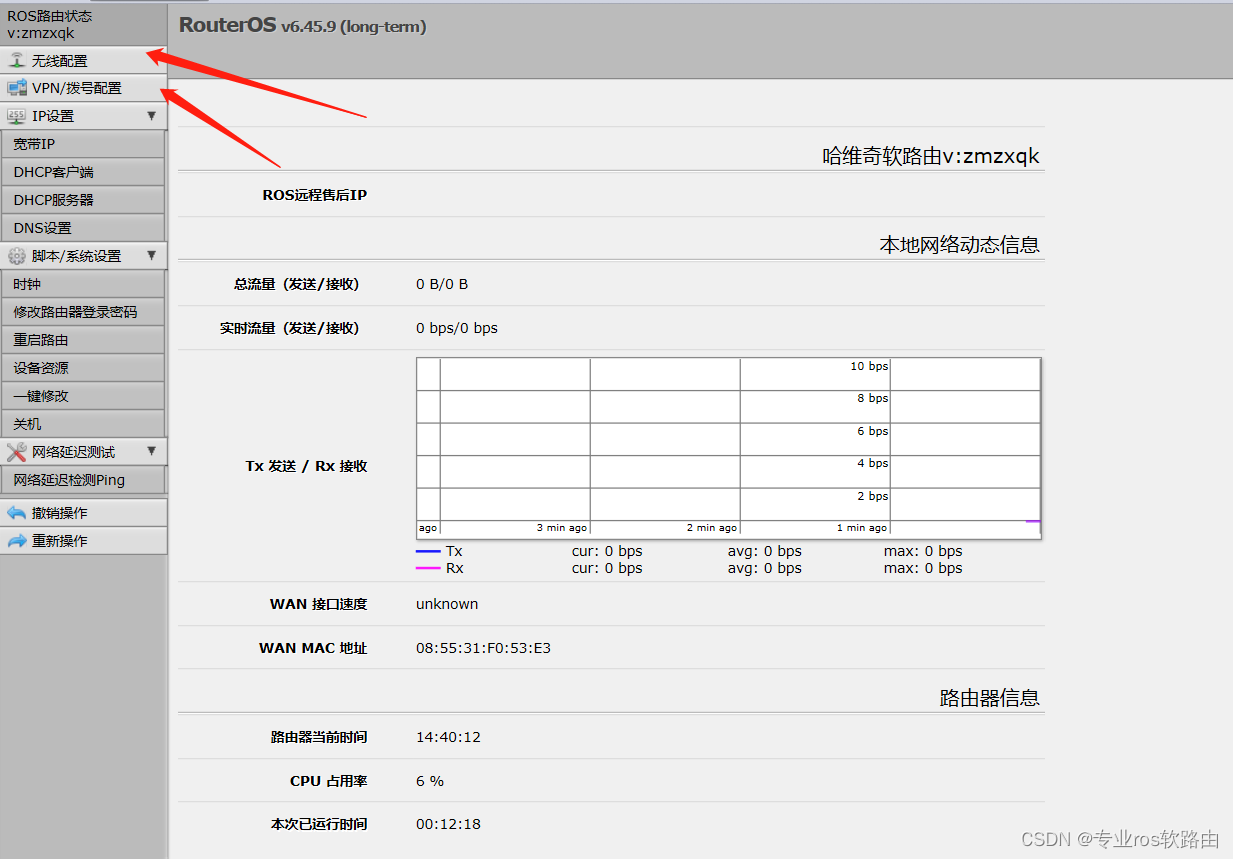Click the computer icon beside VPN/拨号配置
Image resolution: width=1233 pixels, height=859 pixels.
(x=17, y=88)
